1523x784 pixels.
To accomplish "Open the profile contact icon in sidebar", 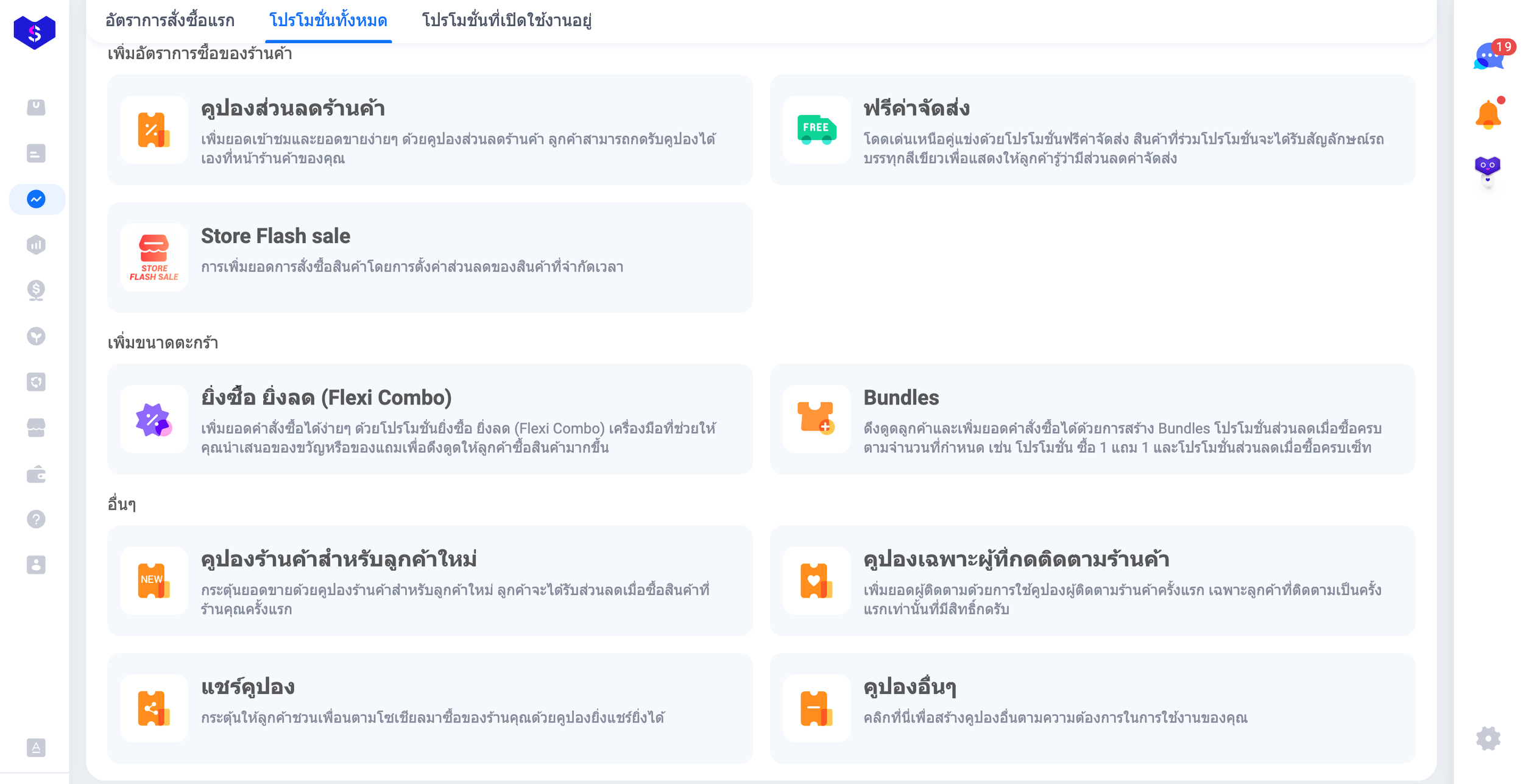I will point(37,565).
